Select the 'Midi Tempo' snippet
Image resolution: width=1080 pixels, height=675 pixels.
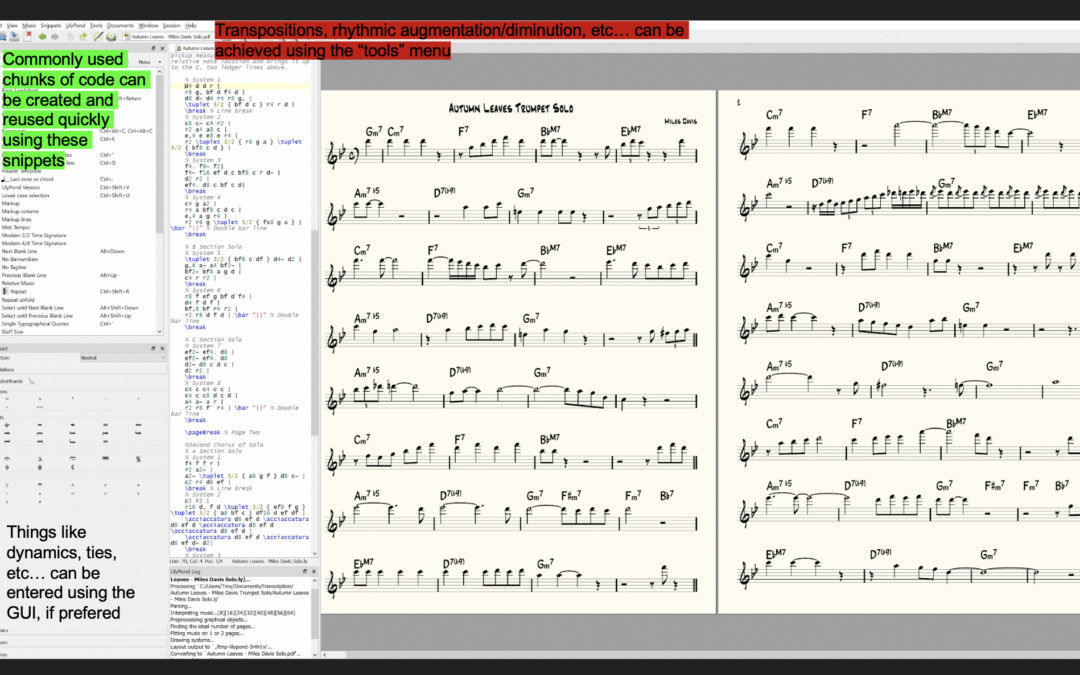tap(16, 227)
